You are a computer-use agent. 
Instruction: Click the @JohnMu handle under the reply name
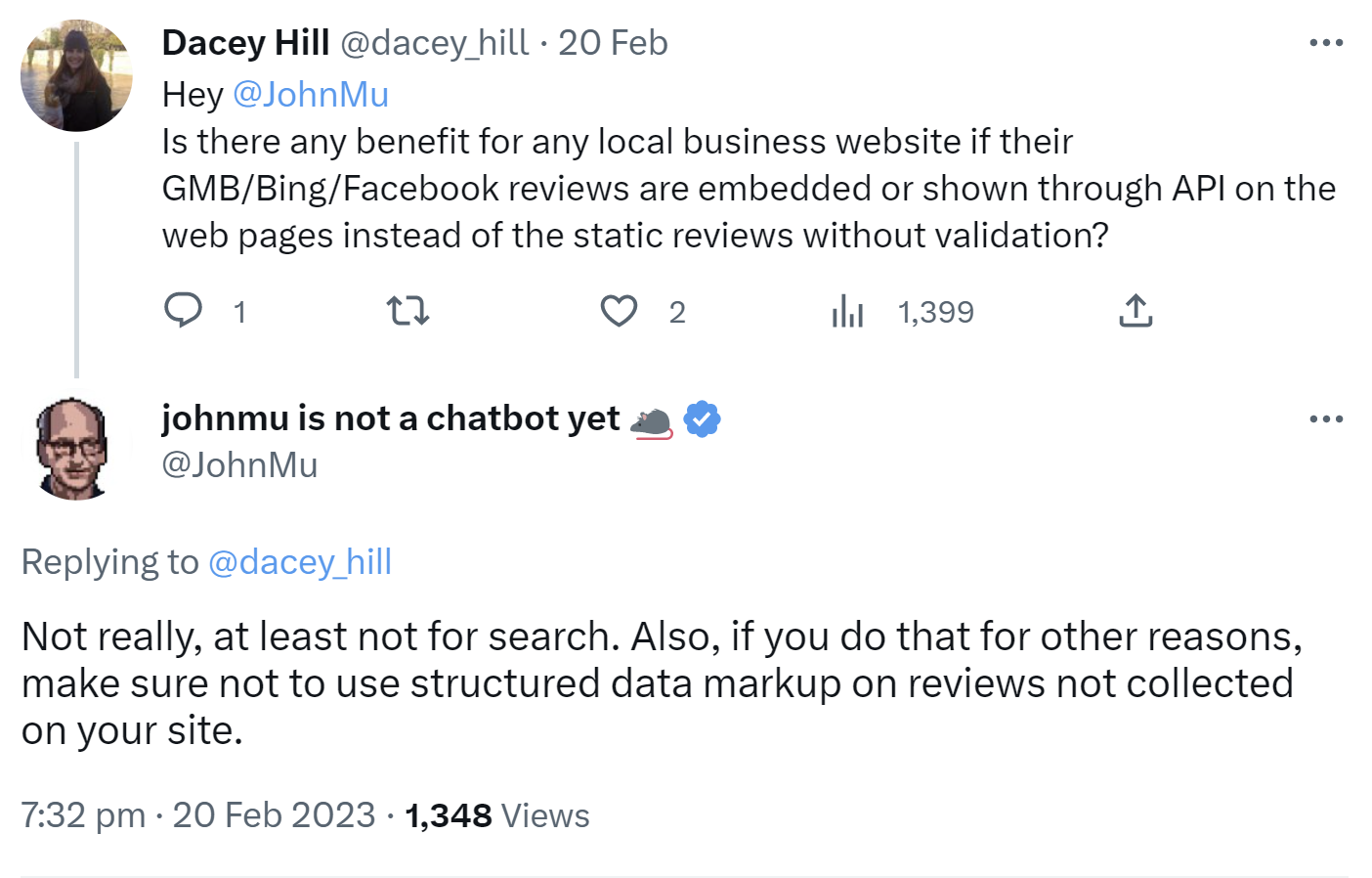coord(239,465)
